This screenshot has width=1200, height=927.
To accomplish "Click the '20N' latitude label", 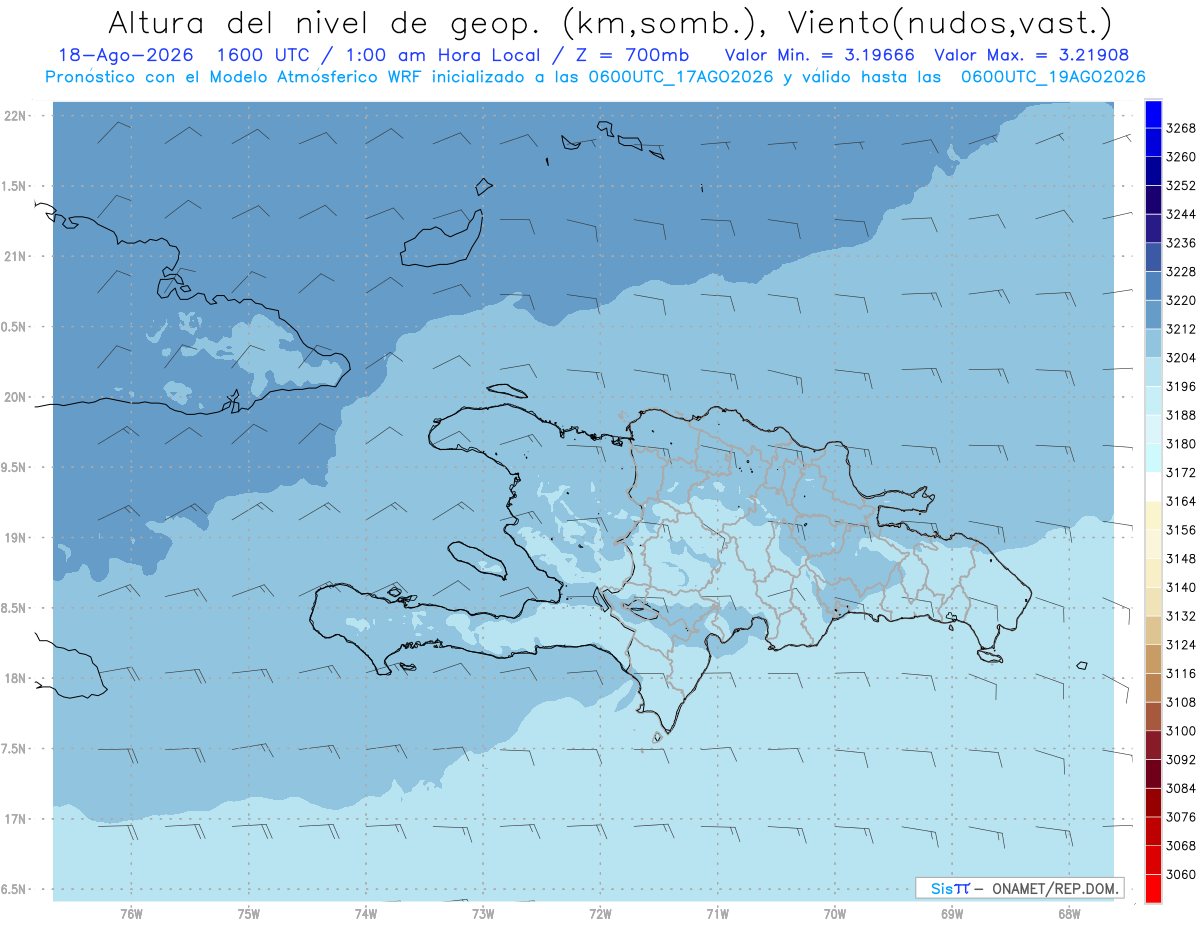I will pos(14,397).
